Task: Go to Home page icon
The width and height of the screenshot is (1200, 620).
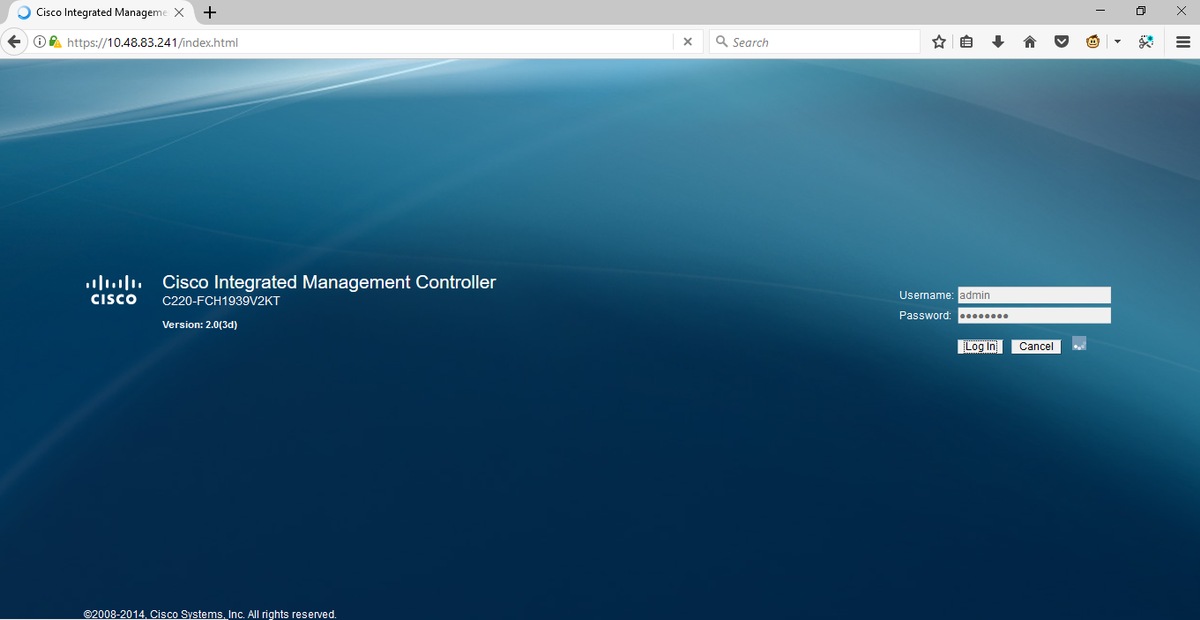Action: tap(1029, 42)
